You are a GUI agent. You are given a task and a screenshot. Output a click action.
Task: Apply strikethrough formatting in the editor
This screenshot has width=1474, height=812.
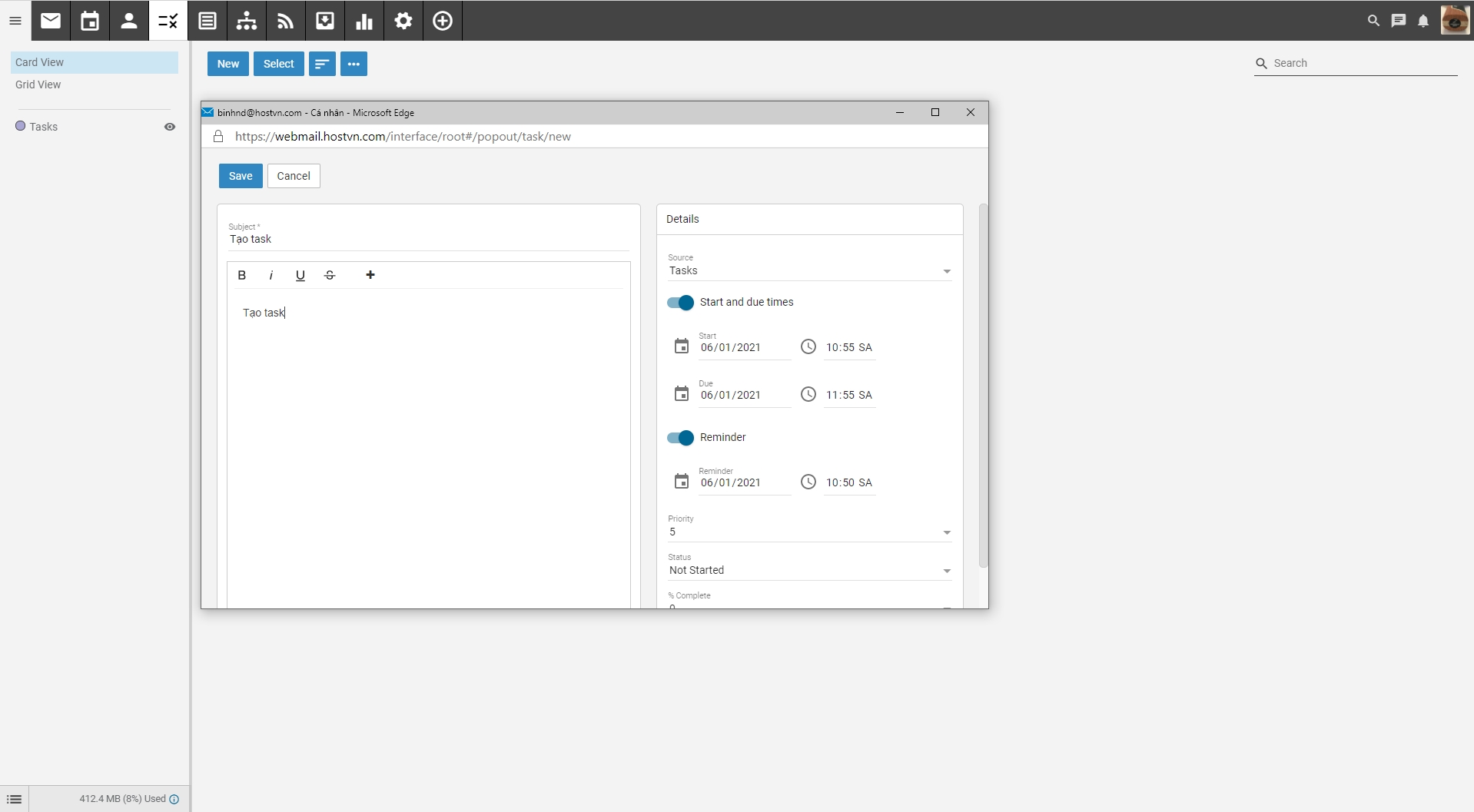330,275
